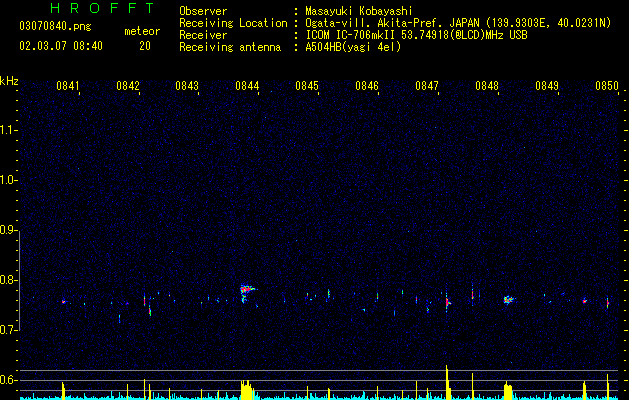
Task: Click the meteor count label
Action: click(x=142, y=31)
